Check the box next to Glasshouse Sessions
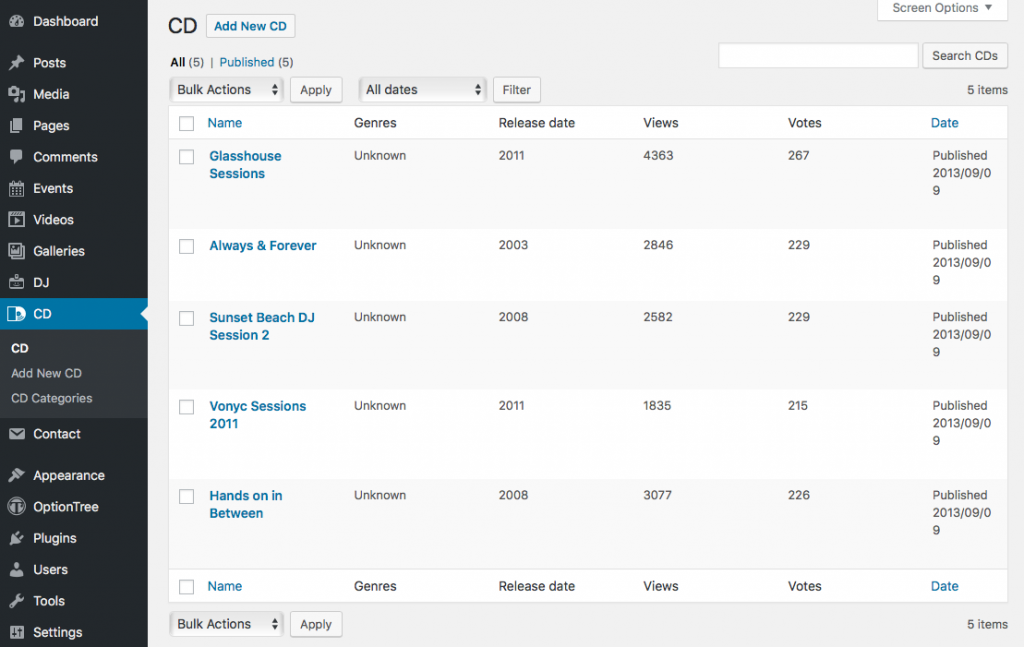Viewport: 1024px width, 647px height. [x=186, y=156]
